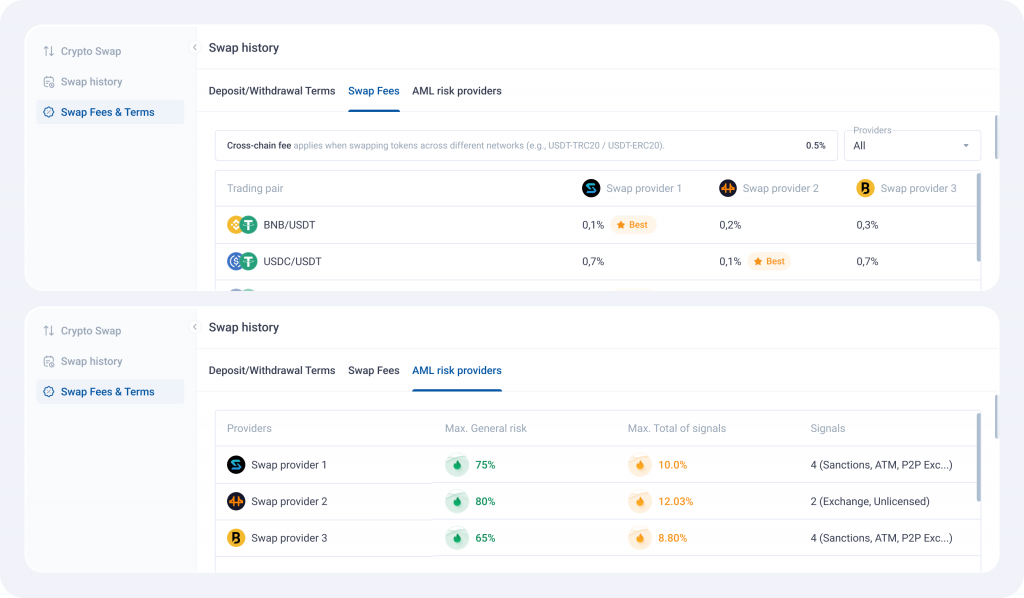This screenshot has width=1024, height=598.
Task: Click the BNB/USDT trading pair coin icon
Action: pyautogui.click(x=242, y=225)
